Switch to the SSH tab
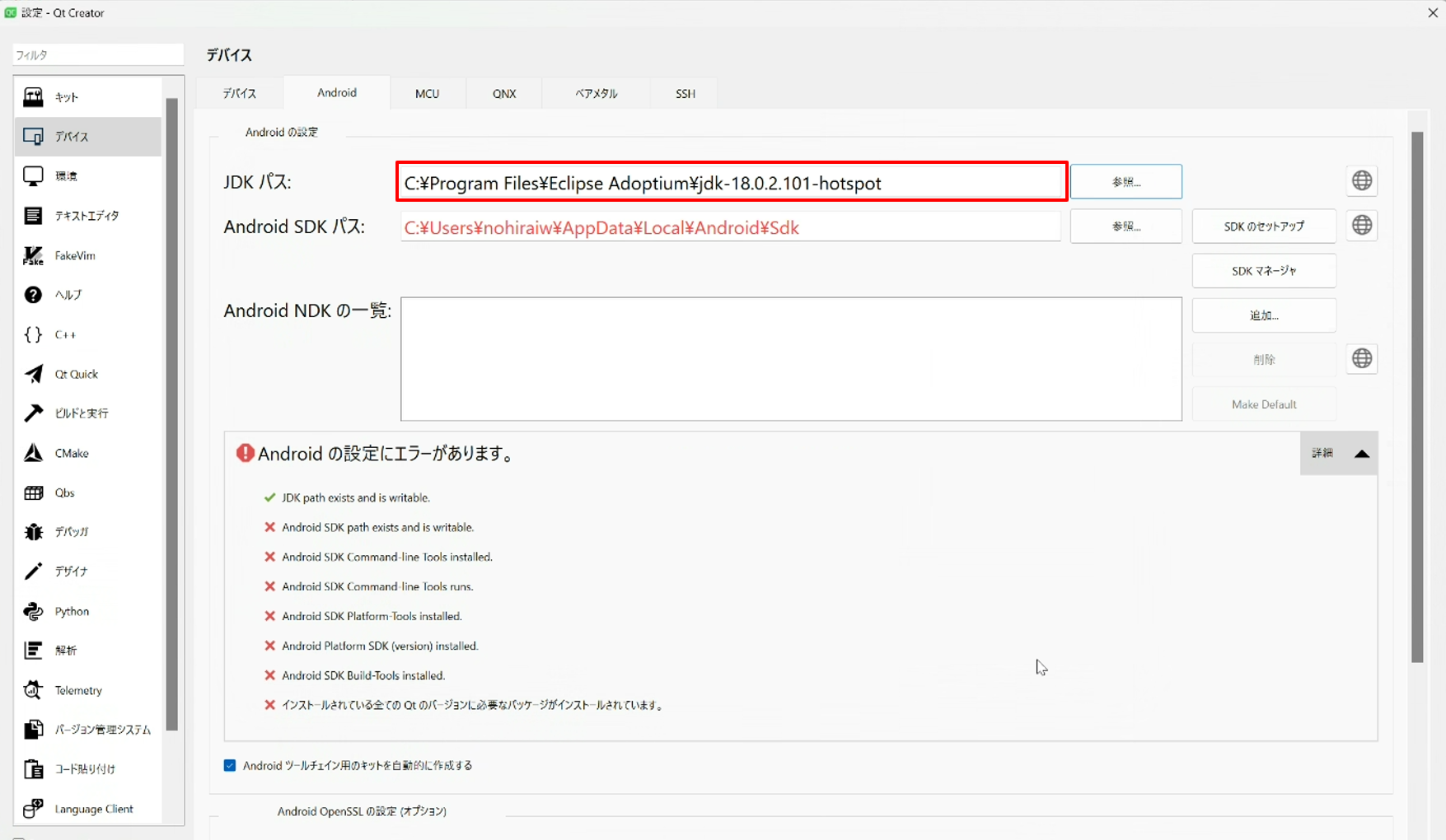The height and width of the screenshot is (840, 1446). (x=685, y=94)
